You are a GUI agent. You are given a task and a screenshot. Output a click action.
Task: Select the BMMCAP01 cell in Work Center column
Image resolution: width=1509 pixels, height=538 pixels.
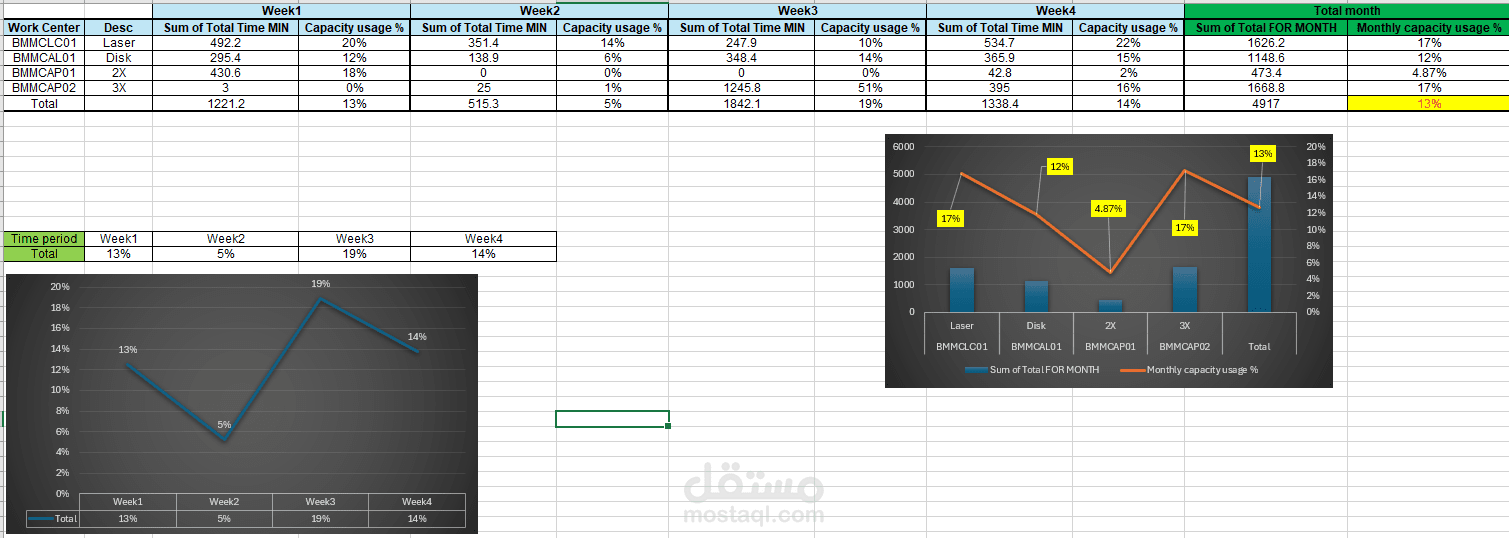(44, 73)
